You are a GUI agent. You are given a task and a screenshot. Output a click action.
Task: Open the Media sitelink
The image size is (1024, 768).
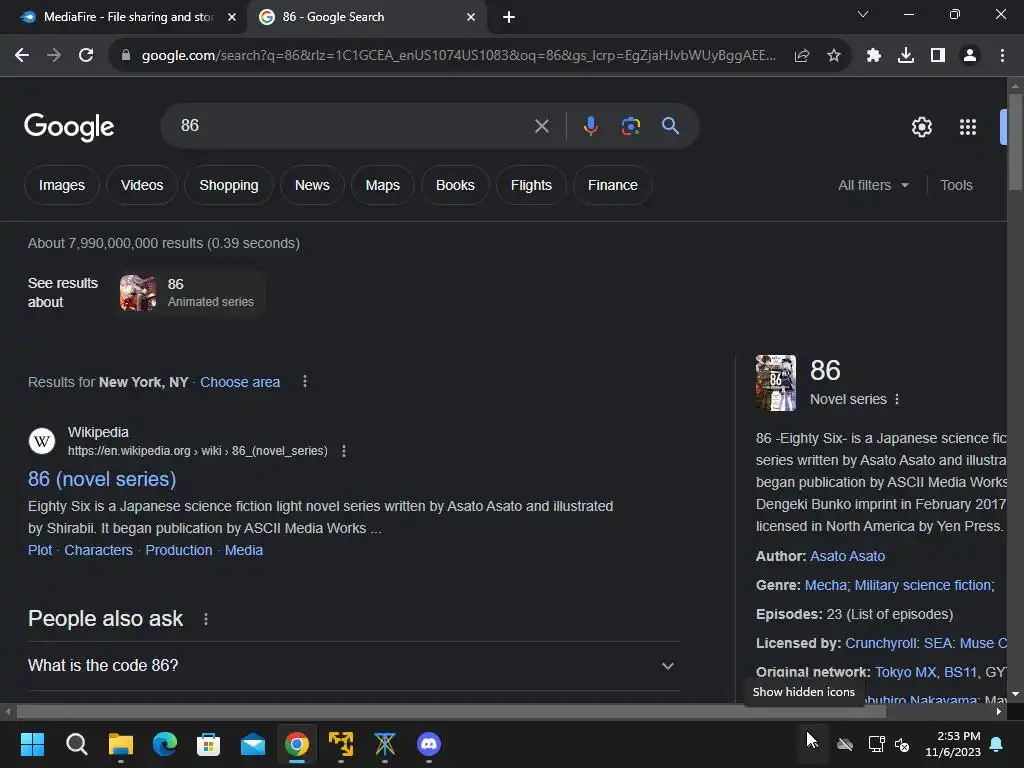244,550
